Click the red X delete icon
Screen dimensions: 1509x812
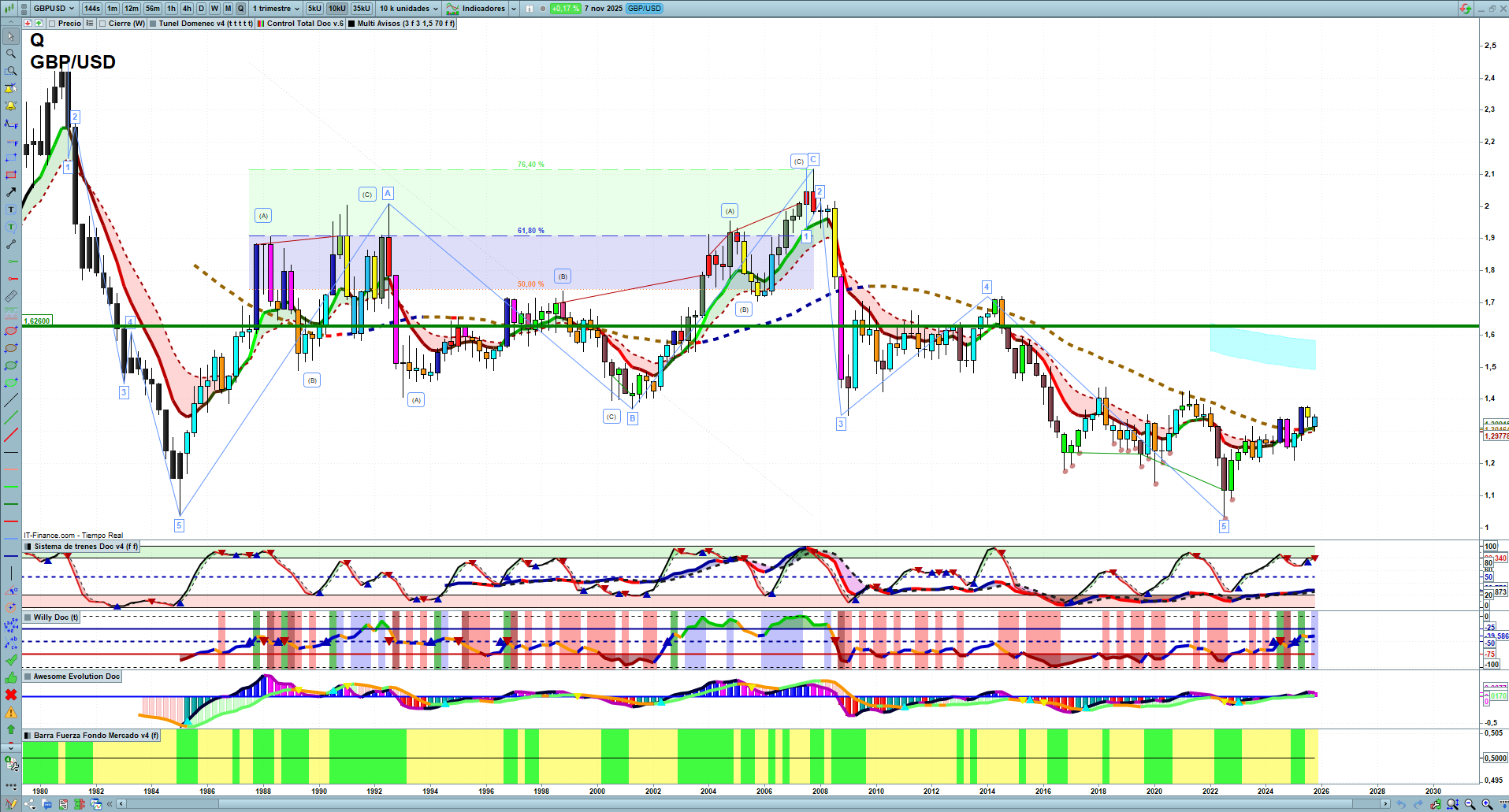click(11, 695)
